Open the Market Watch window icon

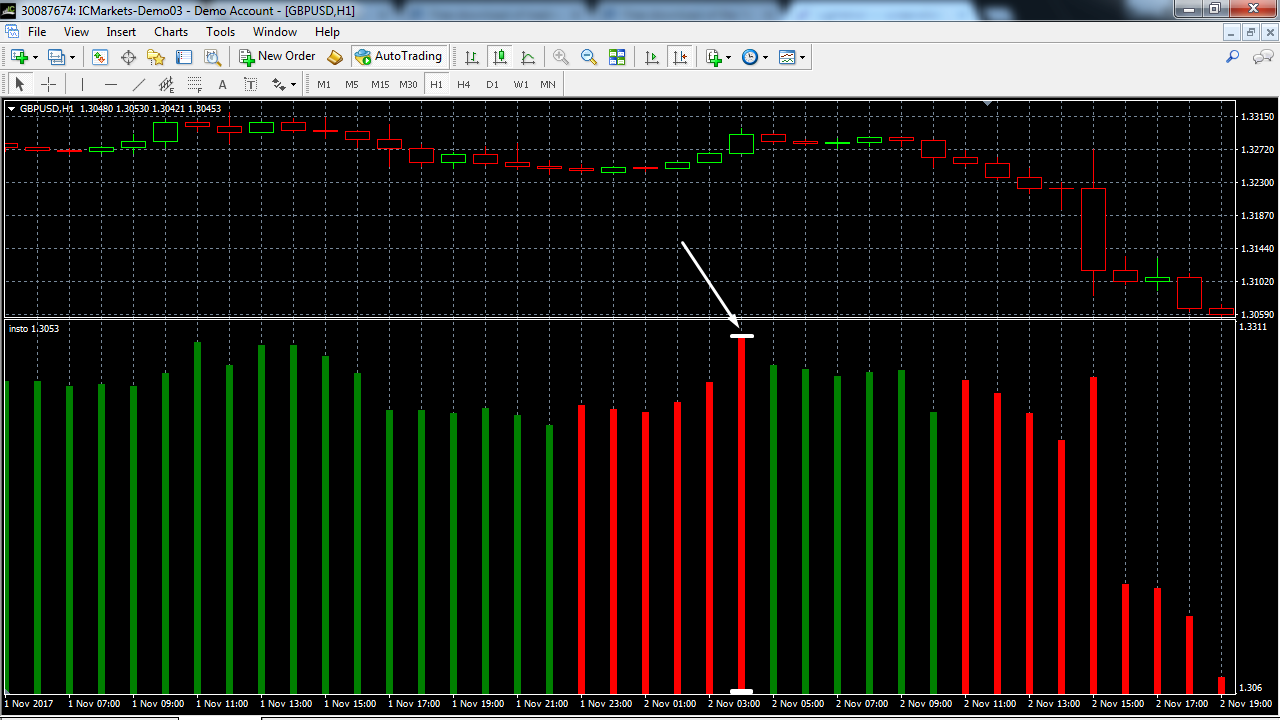[x=100, y=57]
